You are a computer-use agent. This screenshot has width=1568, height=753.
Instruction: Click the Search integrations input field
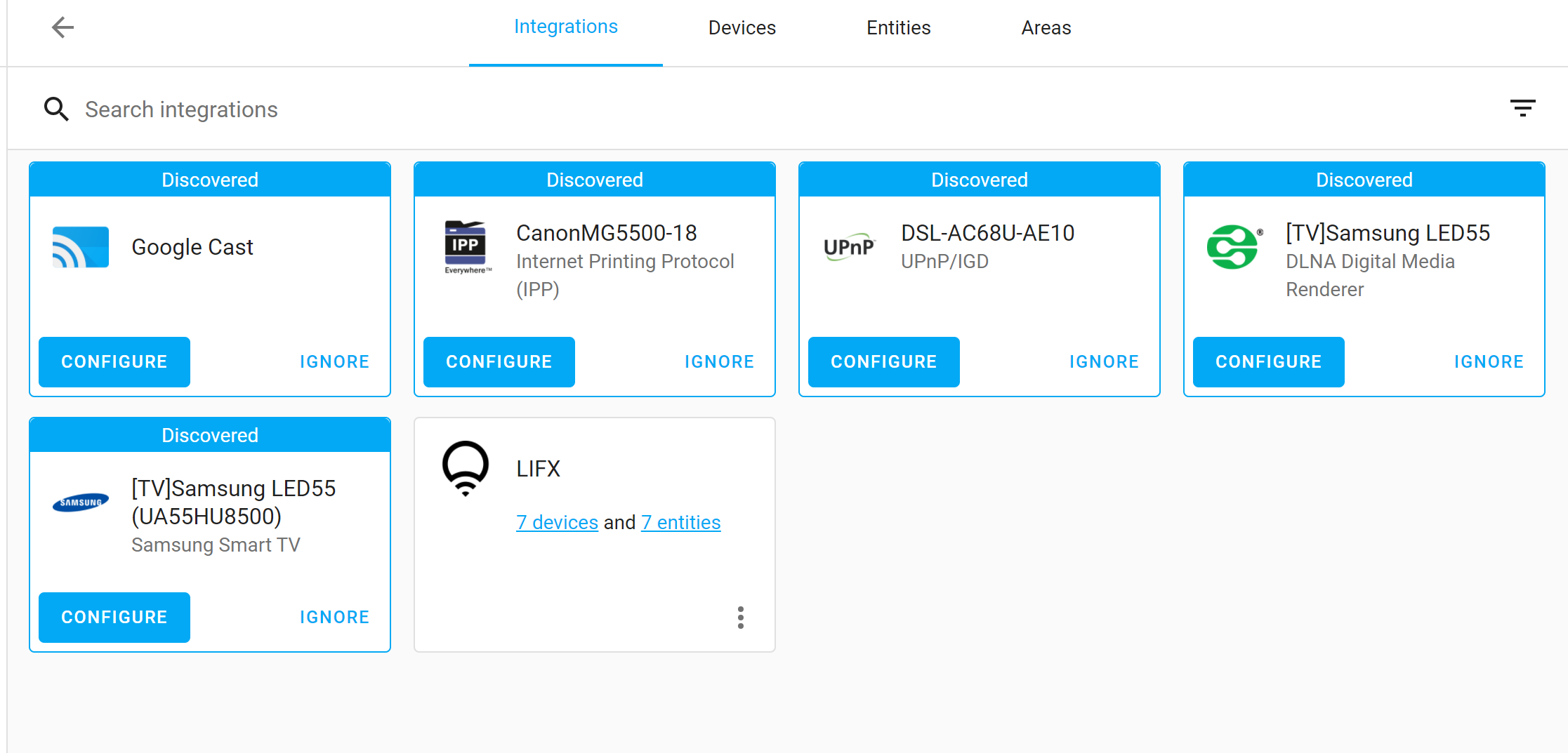coord(181,109)
